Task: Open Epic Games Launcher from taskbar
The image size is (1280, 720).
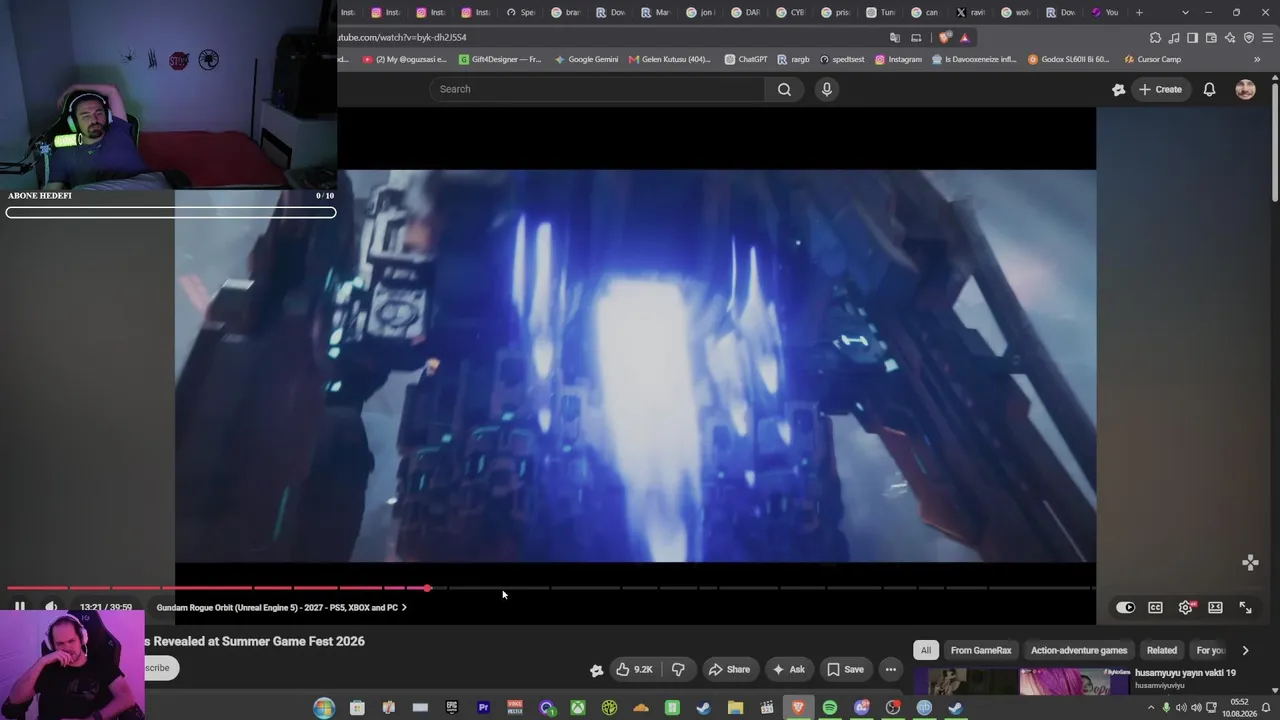Action: point(452,708)
